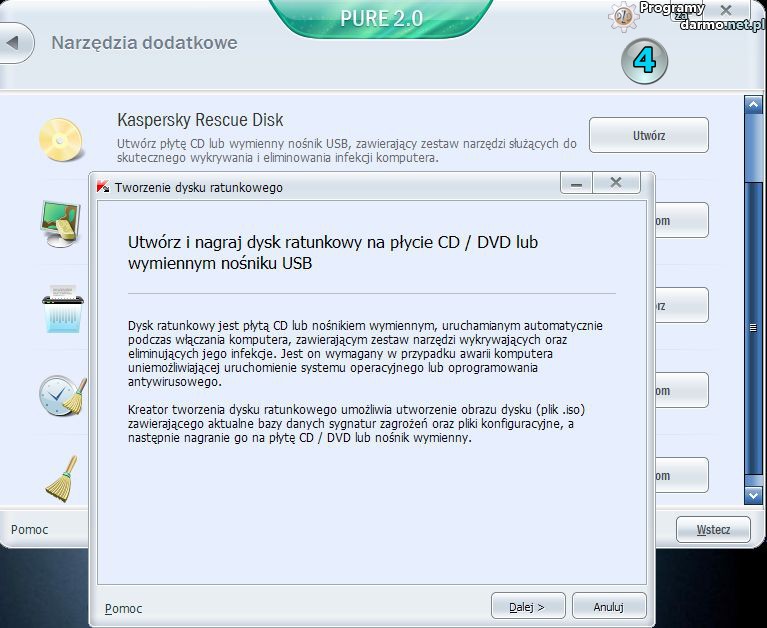Create Kaspersky Rescue Disk with Utwórz button
This screenshot has width=767, height=628.
tap(649, 135)
